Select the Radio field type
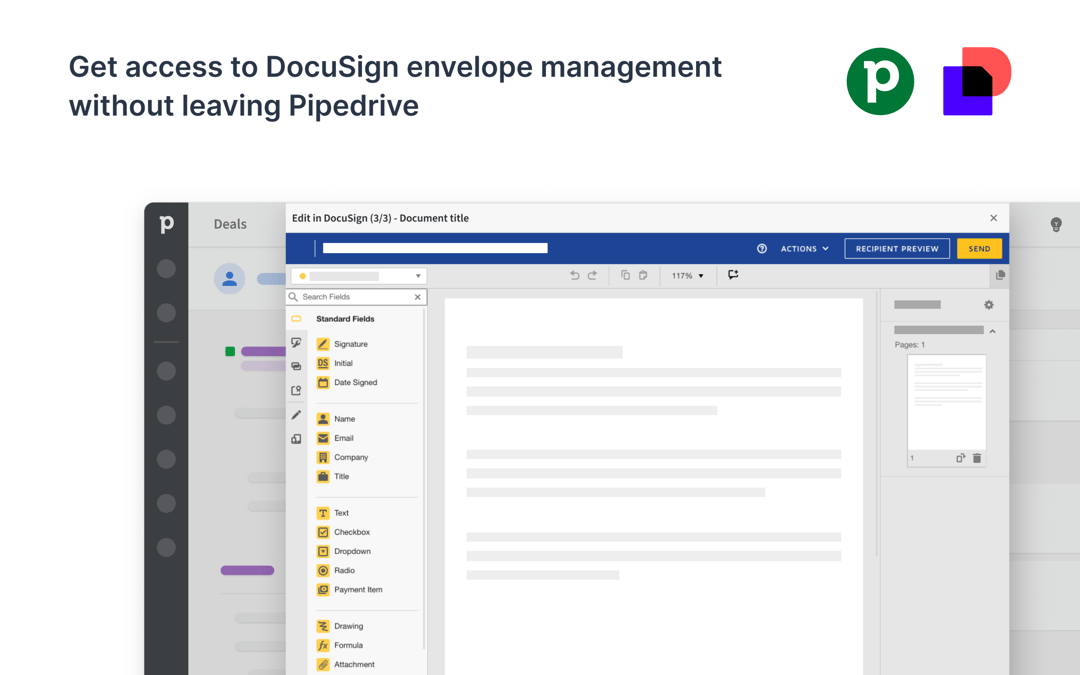 341,570
